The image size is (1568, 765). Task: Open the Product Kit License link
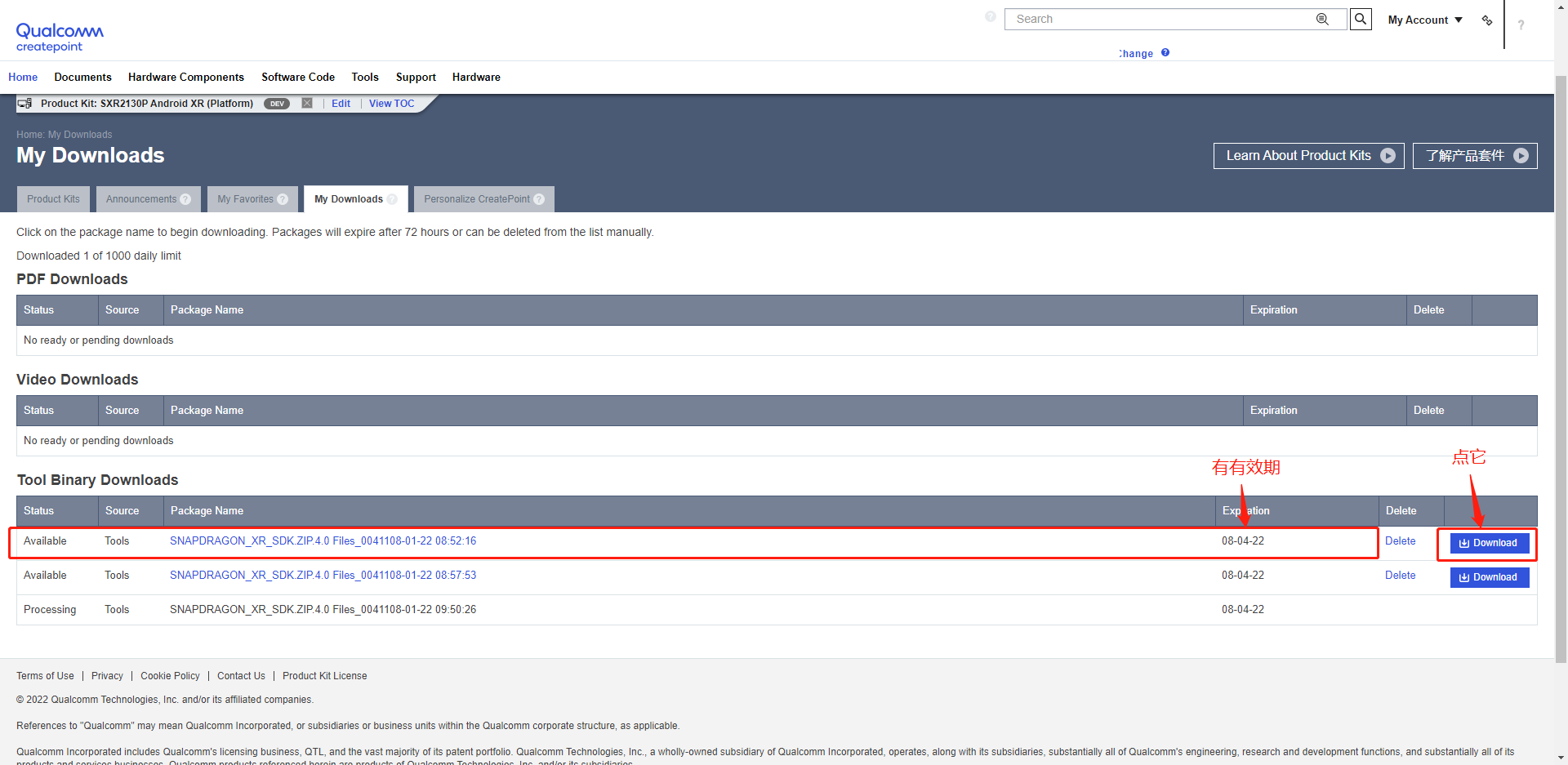[324, 676]
